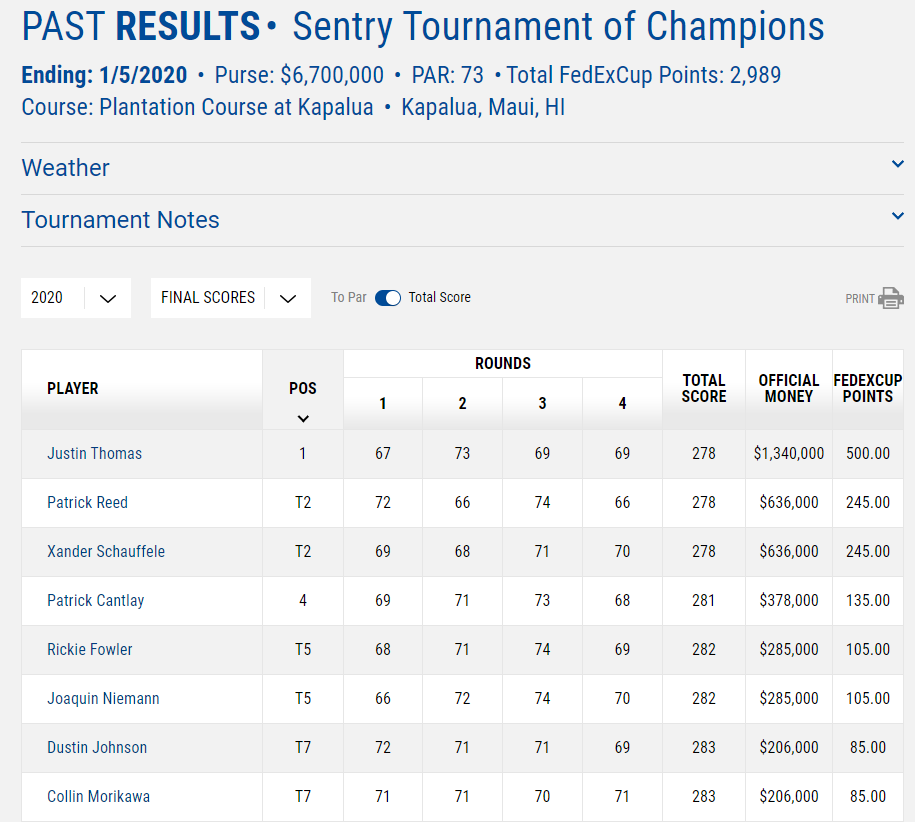Click the $378,000 money cell
The image size is (915, 822).
[788, 600]
